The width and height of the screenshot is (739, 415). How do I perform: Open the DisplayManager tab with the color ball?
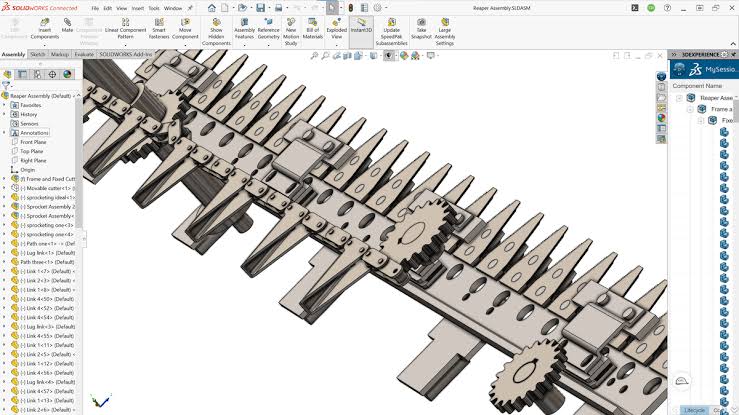tap(67, 74)
